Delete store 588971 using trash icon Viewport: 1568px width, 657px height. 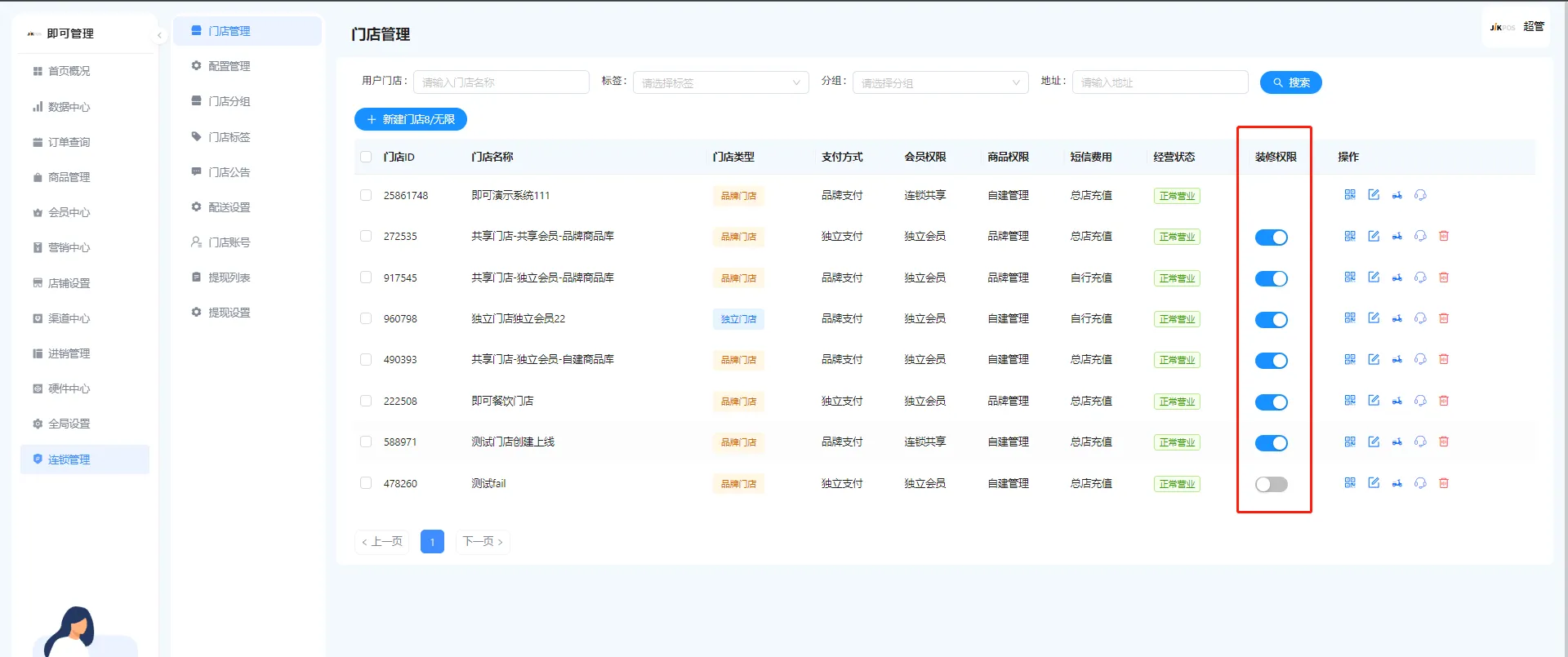tap(1443, 442)
